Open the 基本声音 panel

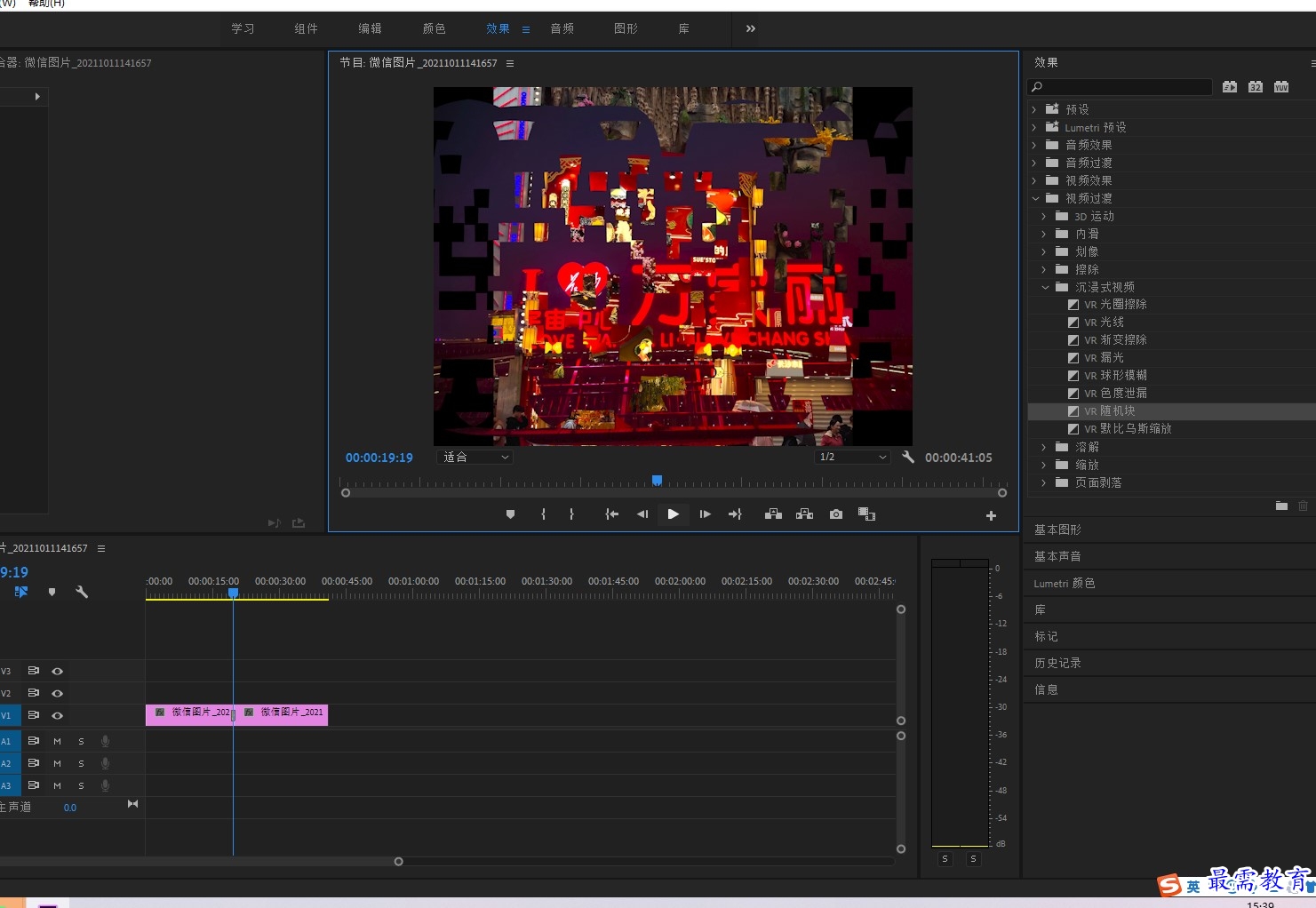pos(1057,556)
